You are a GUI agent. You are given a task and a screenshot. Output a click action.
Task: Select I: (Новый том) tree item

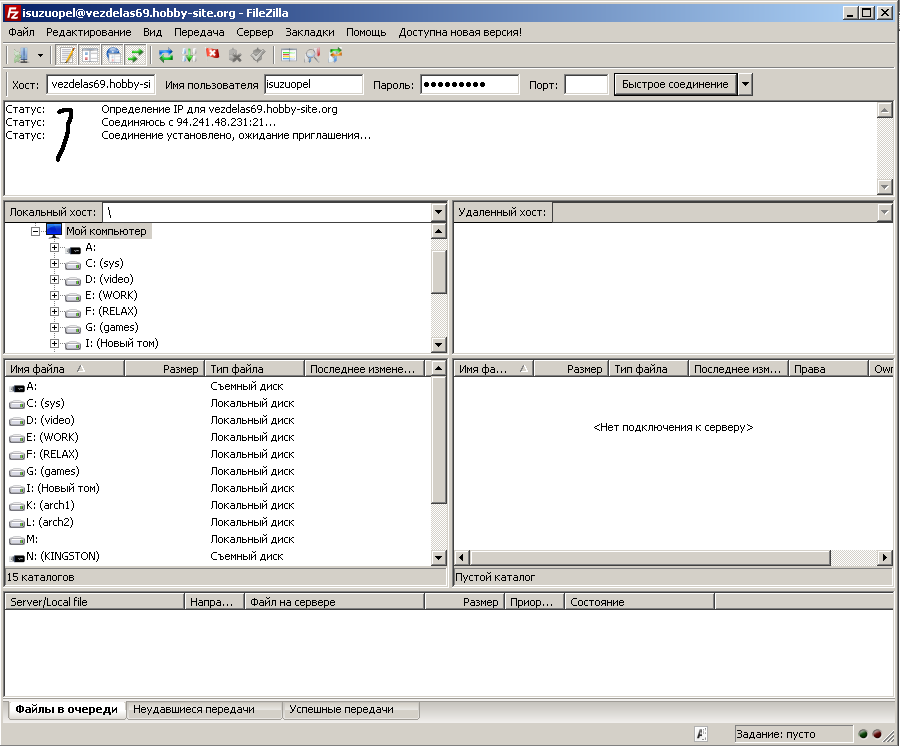pos(122,343)
